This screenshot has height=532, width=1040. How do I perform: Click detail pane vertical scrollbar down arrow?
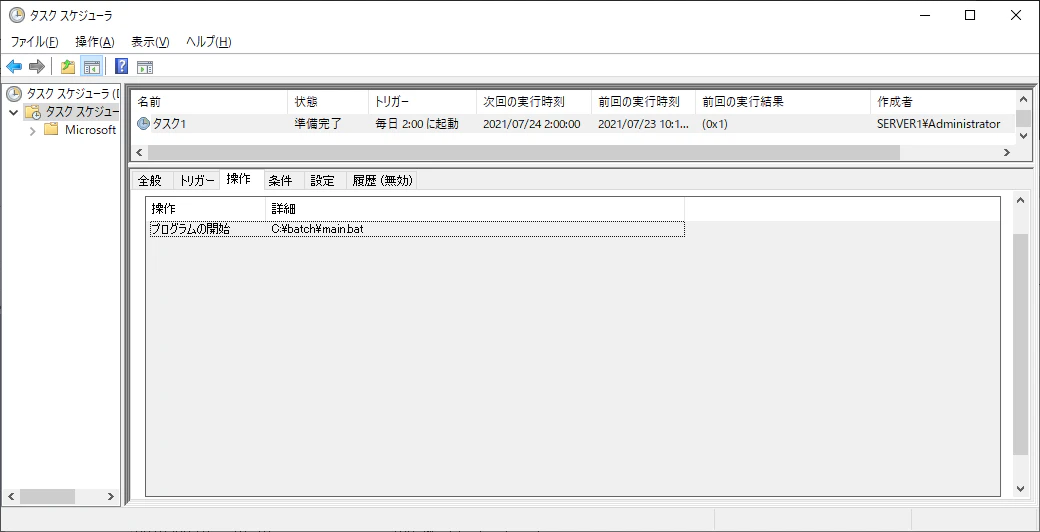[1021, 489]
